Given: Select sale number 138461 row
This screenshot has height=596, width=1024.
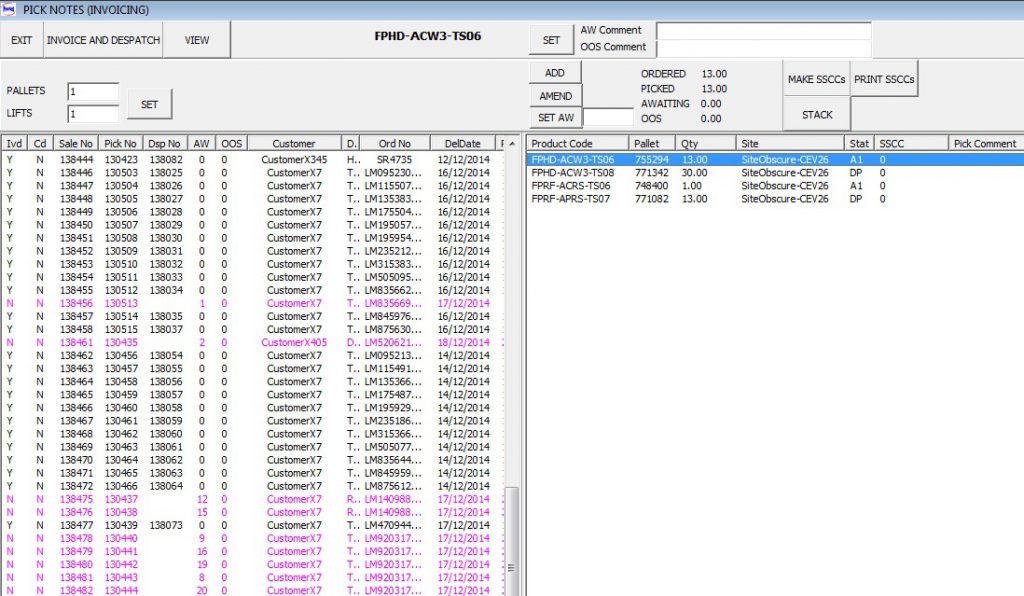Looking at the screenshot, I should [76, 342].
